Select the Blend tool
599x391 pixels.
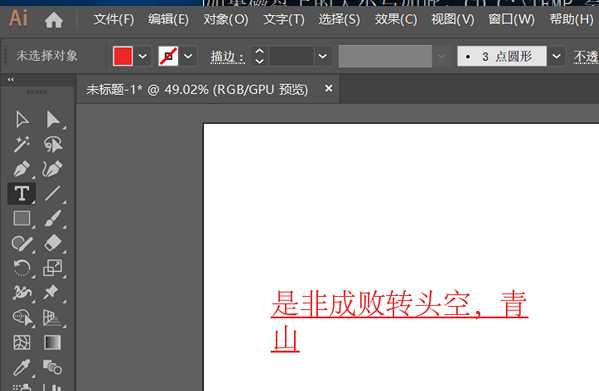click(53, 367)
